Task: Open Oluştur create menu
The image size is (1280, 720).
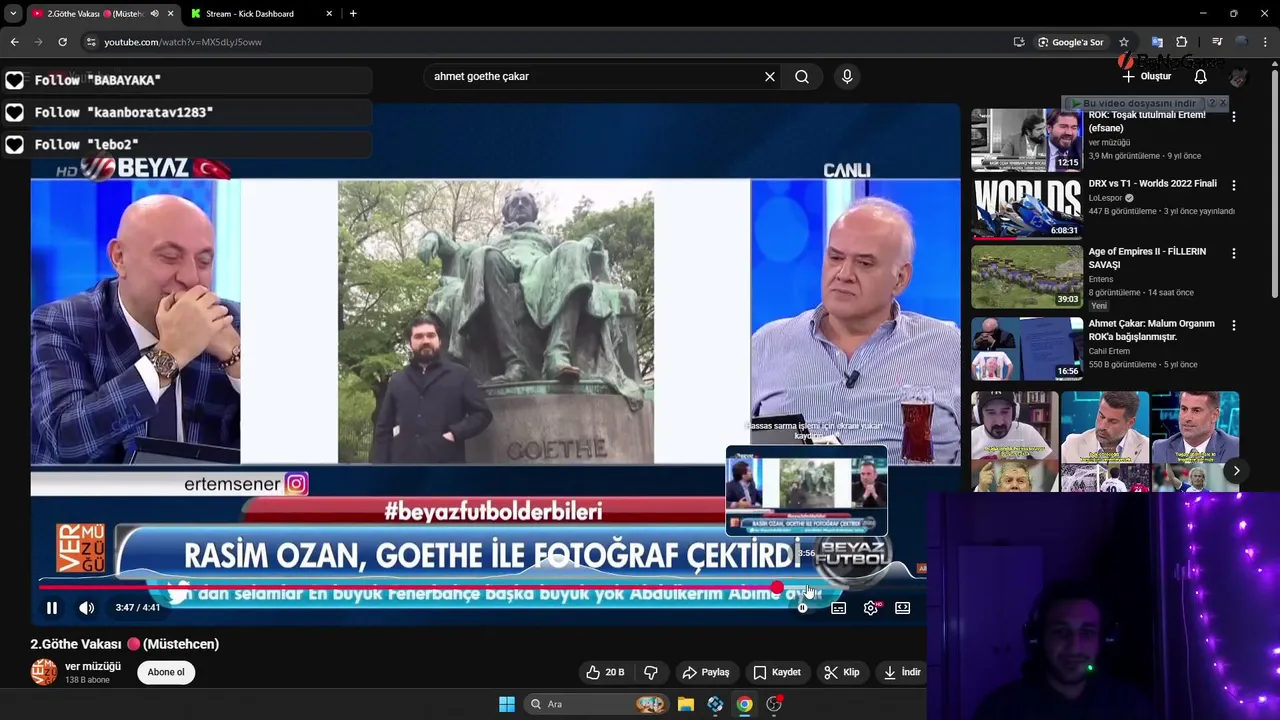Action: click(1146, 76)
